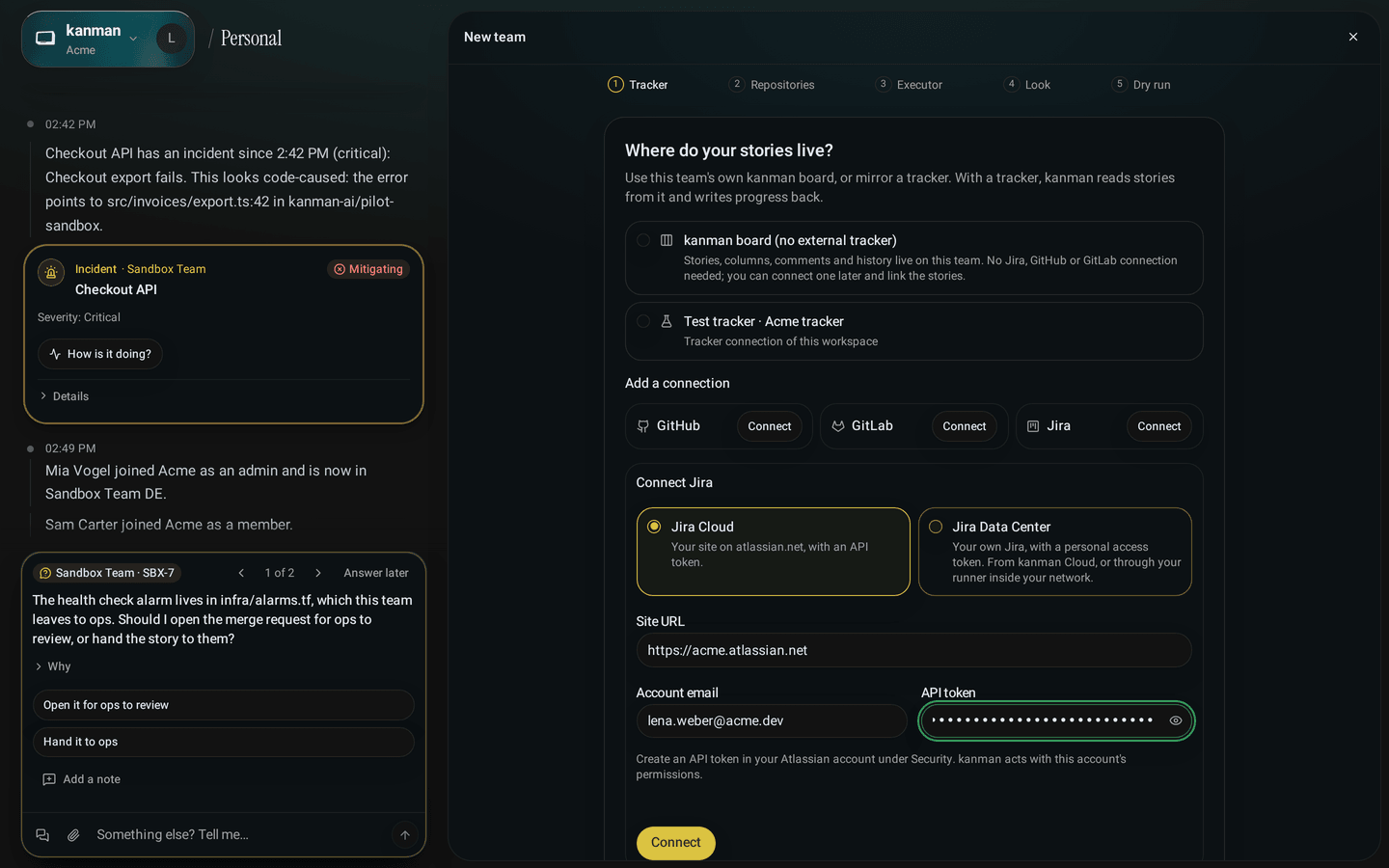Choose Open it for ops to review
1389x868 pixels.
(x=224, y=705)
